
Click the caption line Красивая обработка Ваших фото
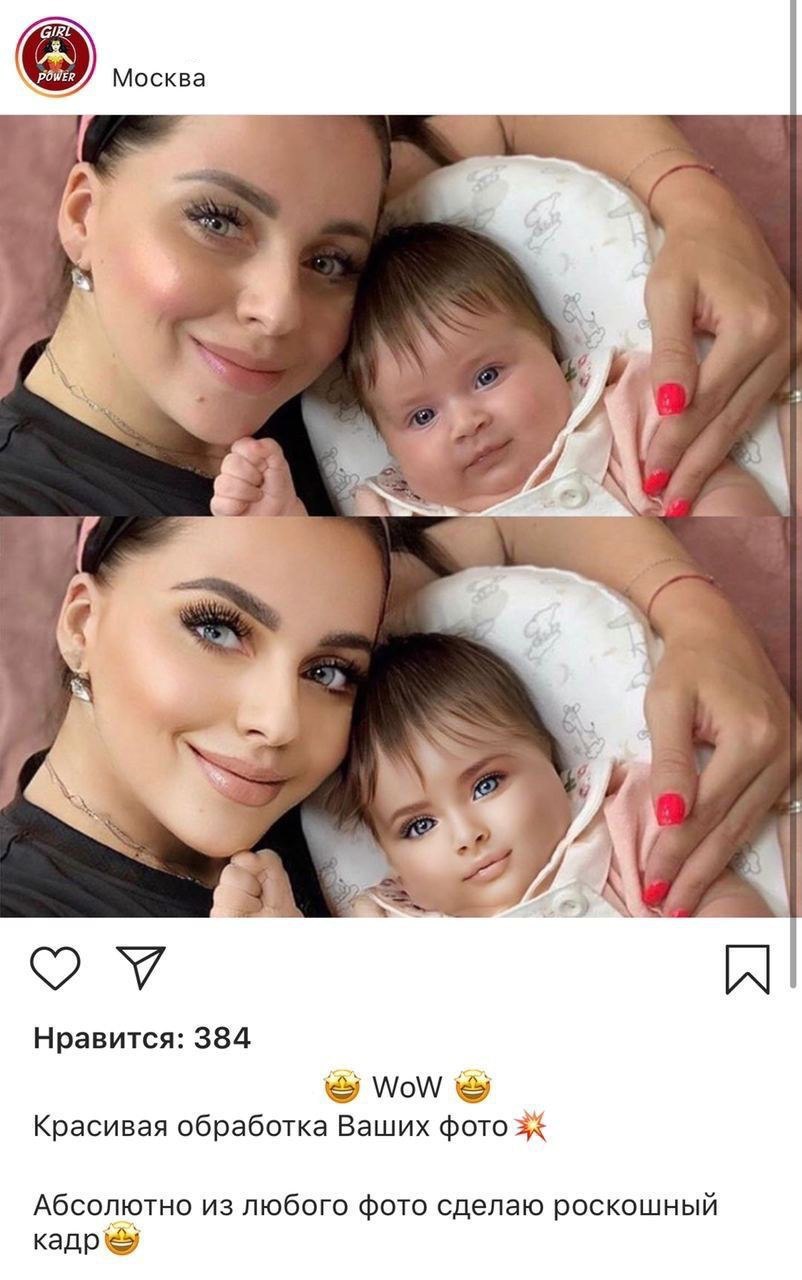[271, 1127]
